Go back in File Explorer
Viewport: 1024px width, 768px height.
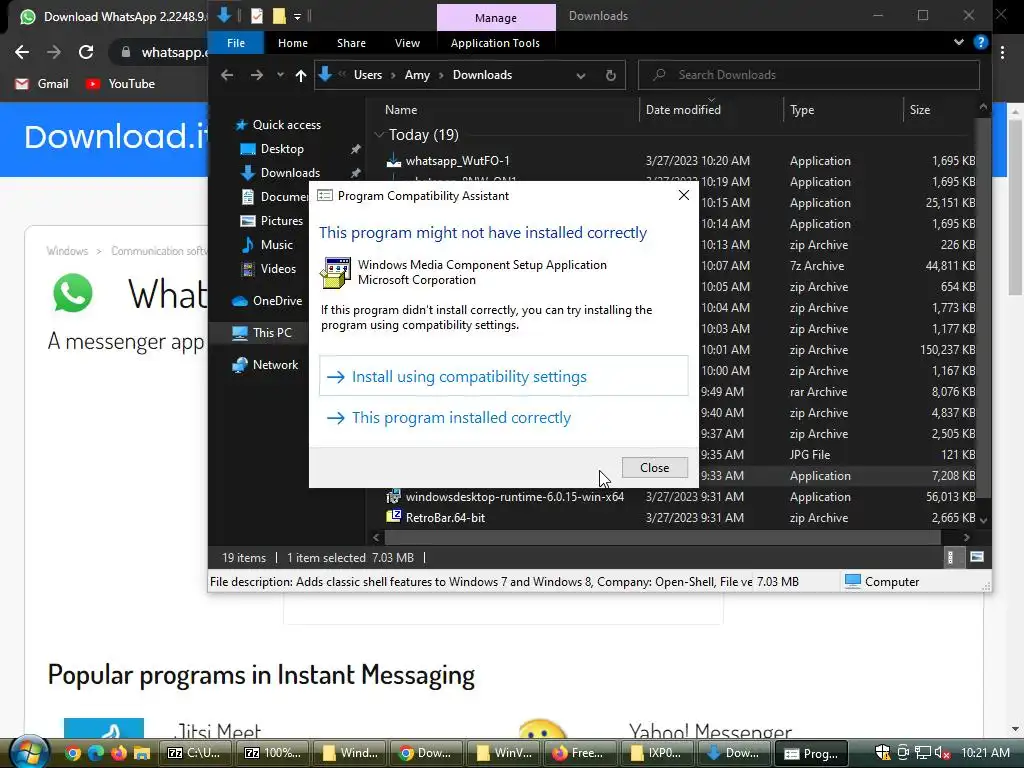click(x=227, y=75)
